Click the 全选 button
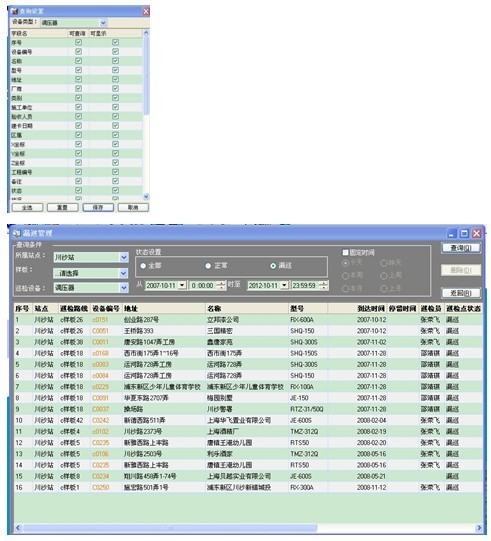 (x=27, y=207)
